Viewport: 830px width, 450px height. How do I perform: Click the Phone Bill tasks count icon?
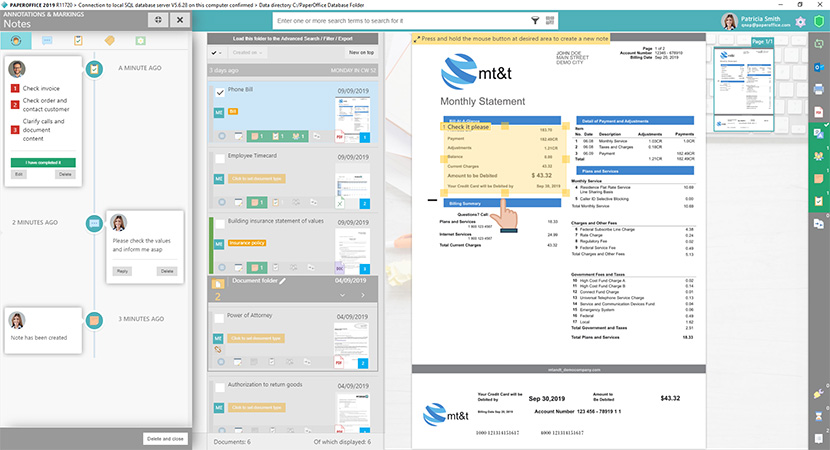tap(278, 137)
